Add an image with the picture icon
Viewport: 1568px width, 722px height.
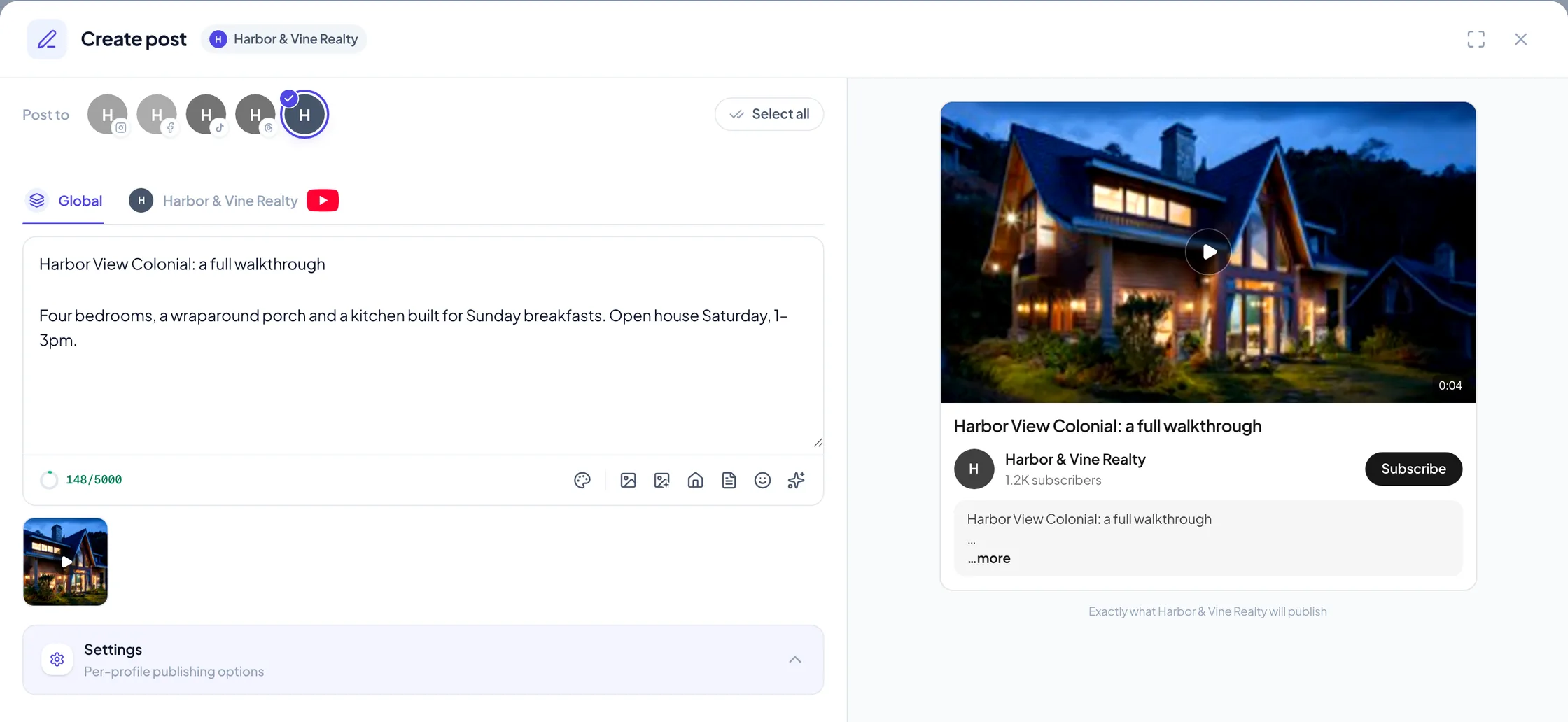pyautogui.click(x=628, y=480)
